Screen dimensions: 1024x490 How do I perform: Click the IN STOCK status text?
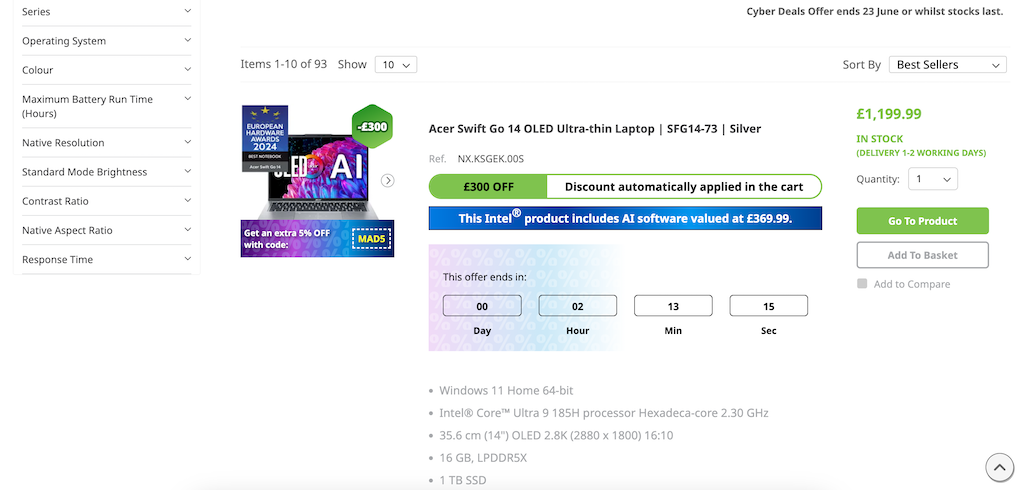(880, 139)
